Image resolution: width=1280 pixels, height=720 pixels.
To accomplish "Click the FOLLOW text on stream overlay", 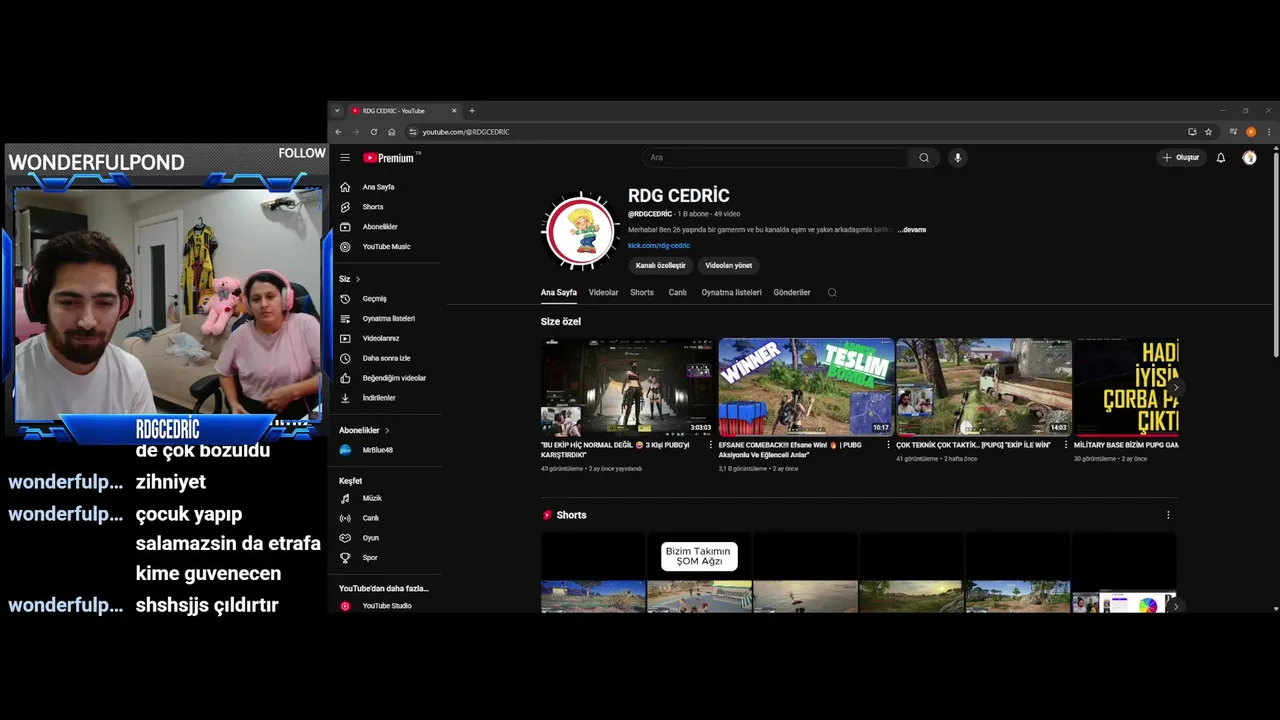I will click(302, 153).
